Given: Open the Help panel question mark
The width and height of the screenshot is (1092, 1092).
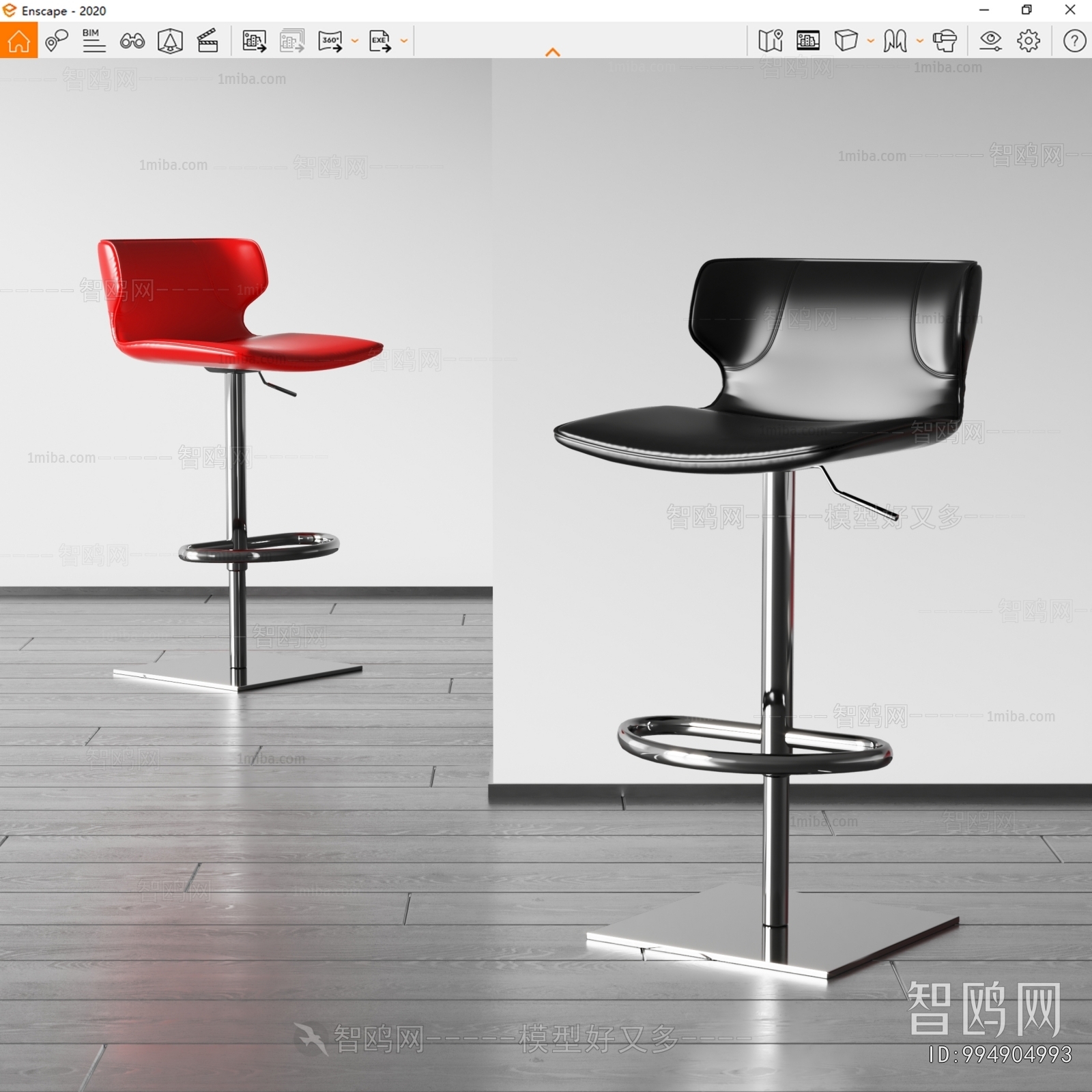Looking at the screenshot, I should coord(1074,41).
